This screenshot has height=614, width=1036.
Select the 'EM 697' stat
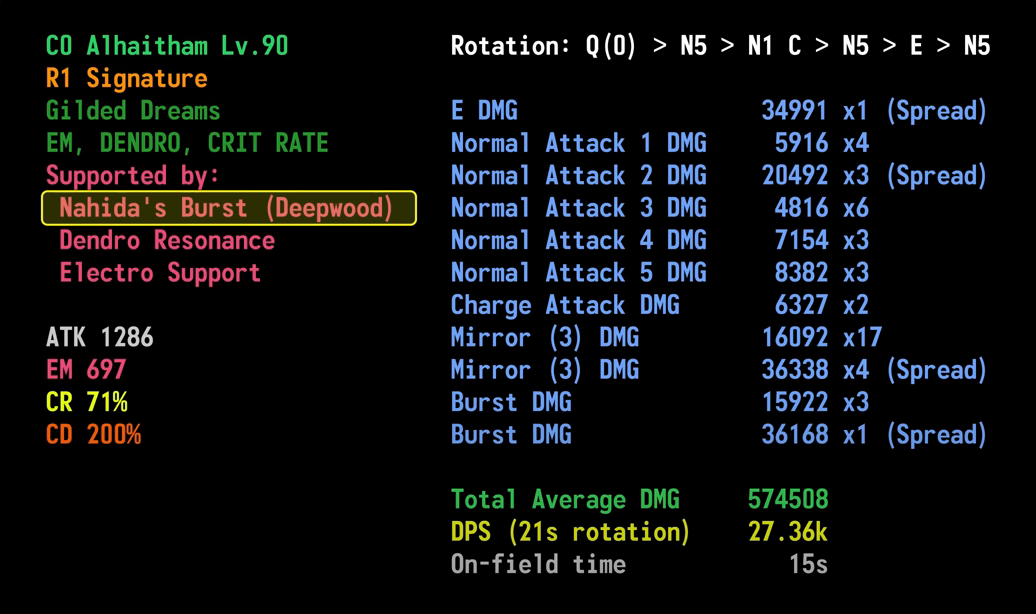[x=86, y=370]
